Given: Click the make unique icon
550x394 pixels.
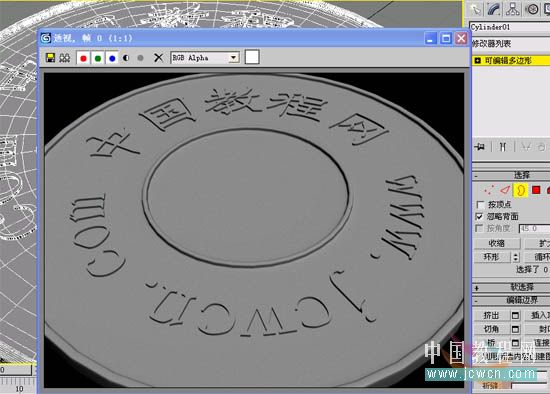Looking at the screenshot, I should click(525, 147).
